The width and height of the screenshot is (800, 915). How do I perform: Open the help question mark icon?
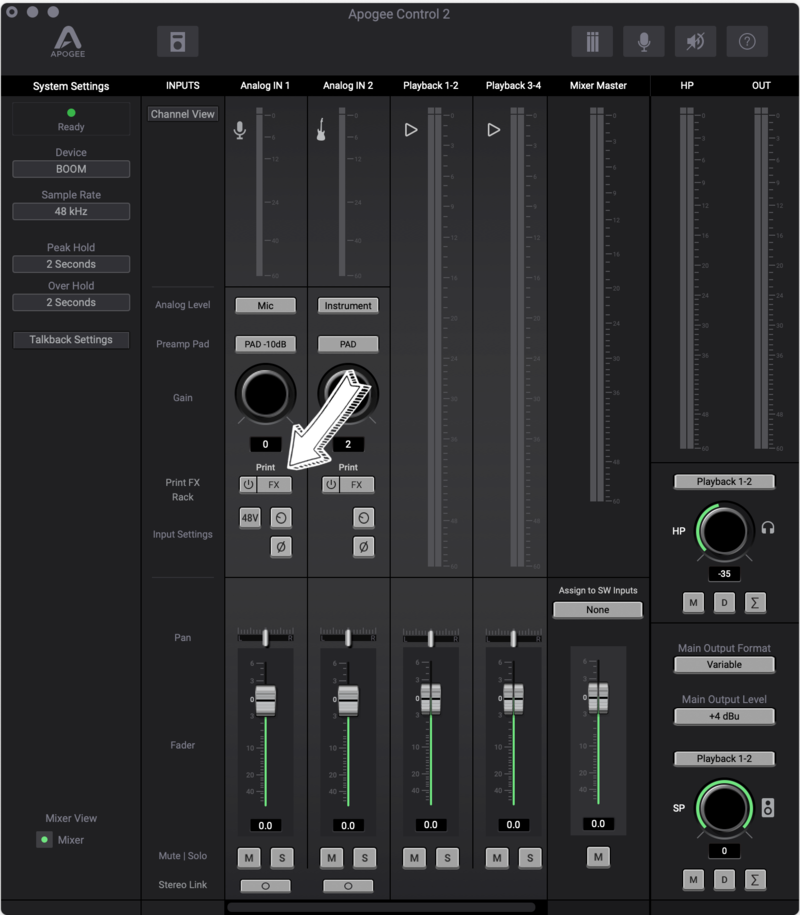747,41
